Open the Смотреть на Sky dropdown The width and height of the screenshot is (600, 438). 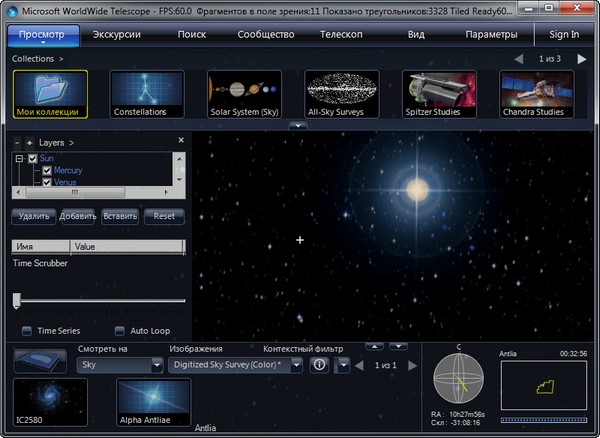pos(119,366)
